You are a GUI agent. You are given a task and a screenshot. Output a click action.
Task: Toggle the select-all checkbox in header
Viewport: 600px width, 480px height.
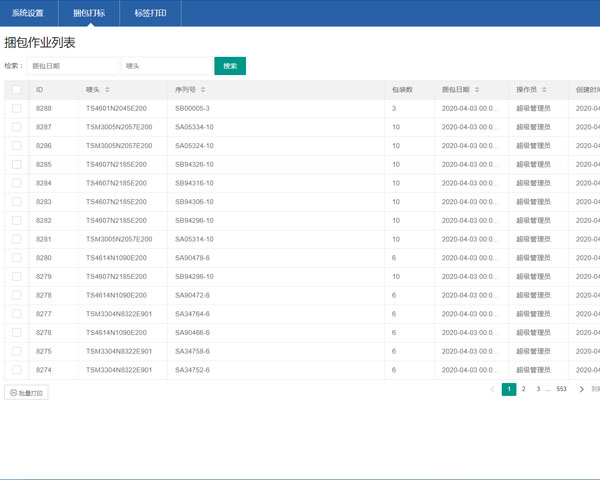[x=16, y=90]
